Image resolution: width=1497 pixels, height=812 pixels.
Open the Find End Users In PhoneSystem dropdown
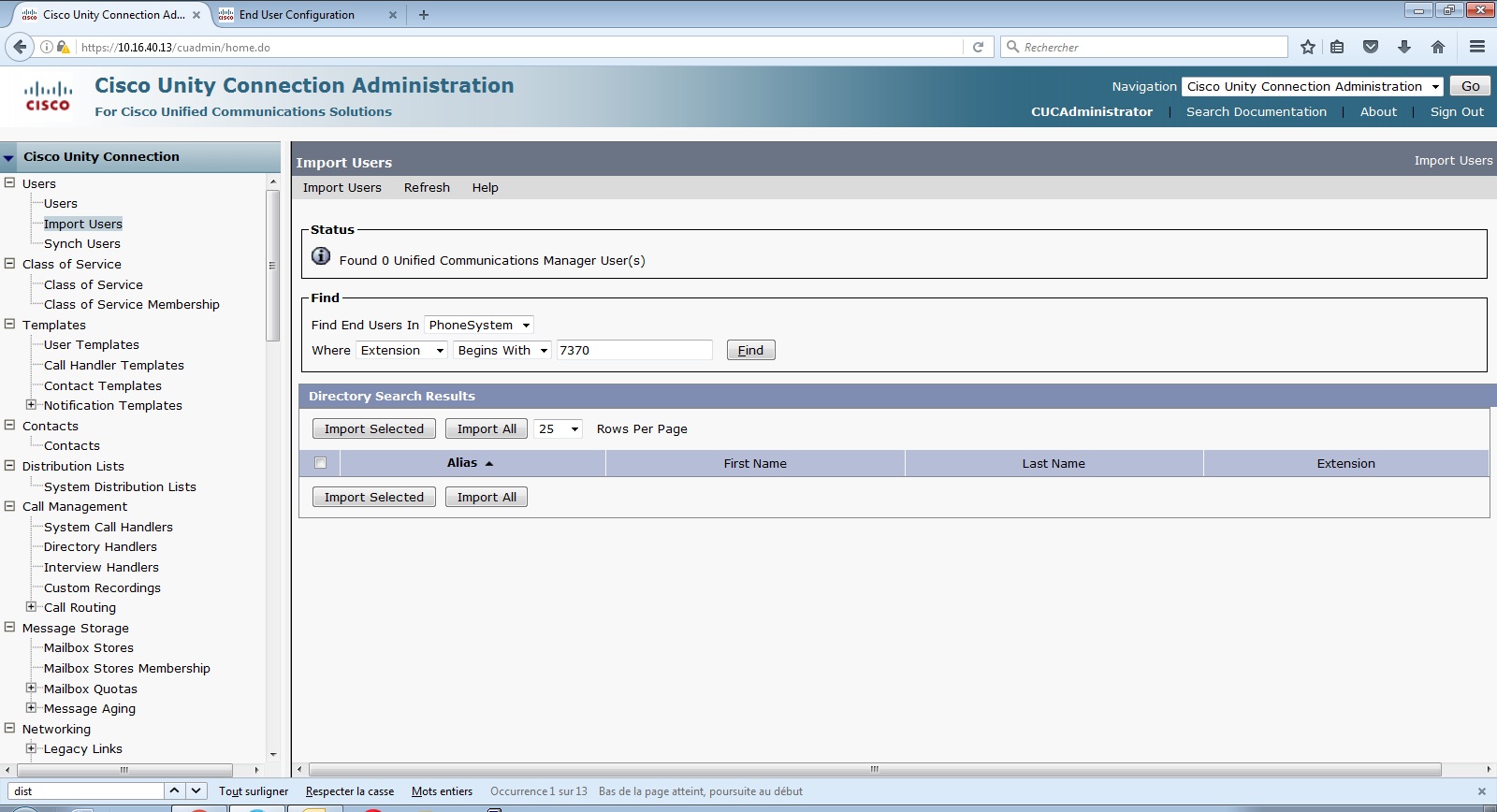point(479,325)
